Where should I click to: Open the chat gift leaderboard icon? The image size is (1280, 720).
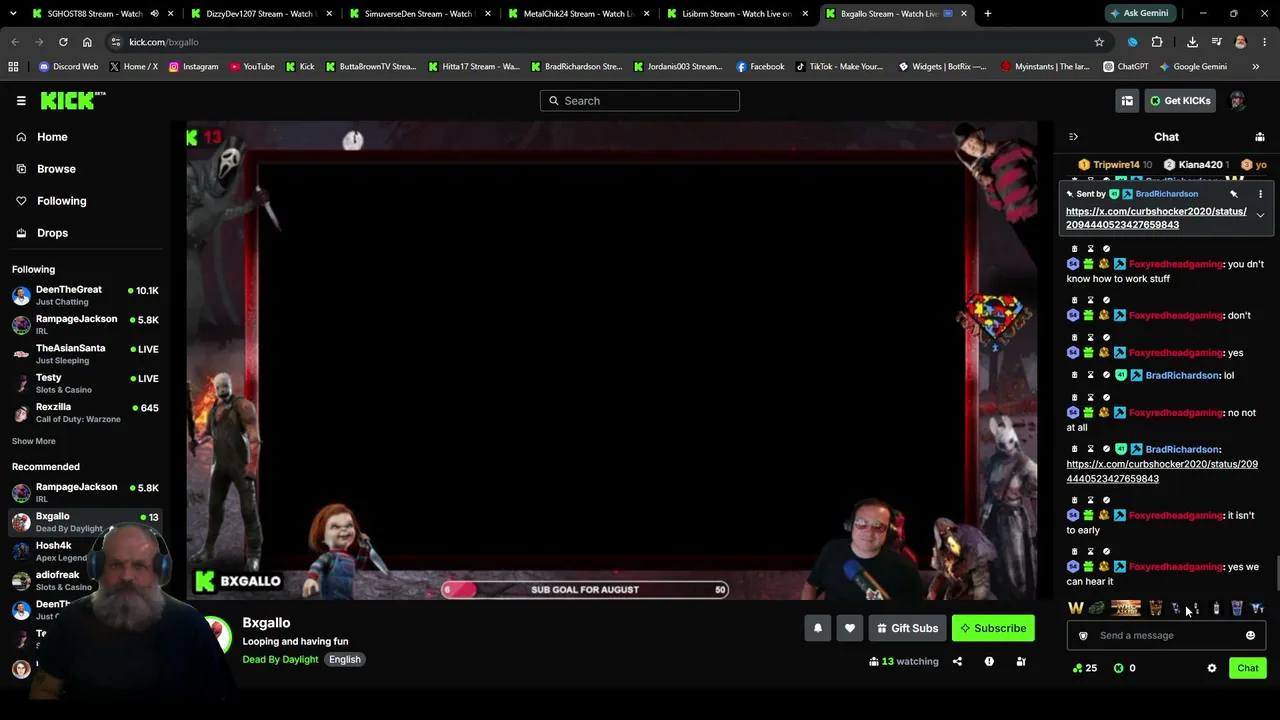(x=1260, y=137)
